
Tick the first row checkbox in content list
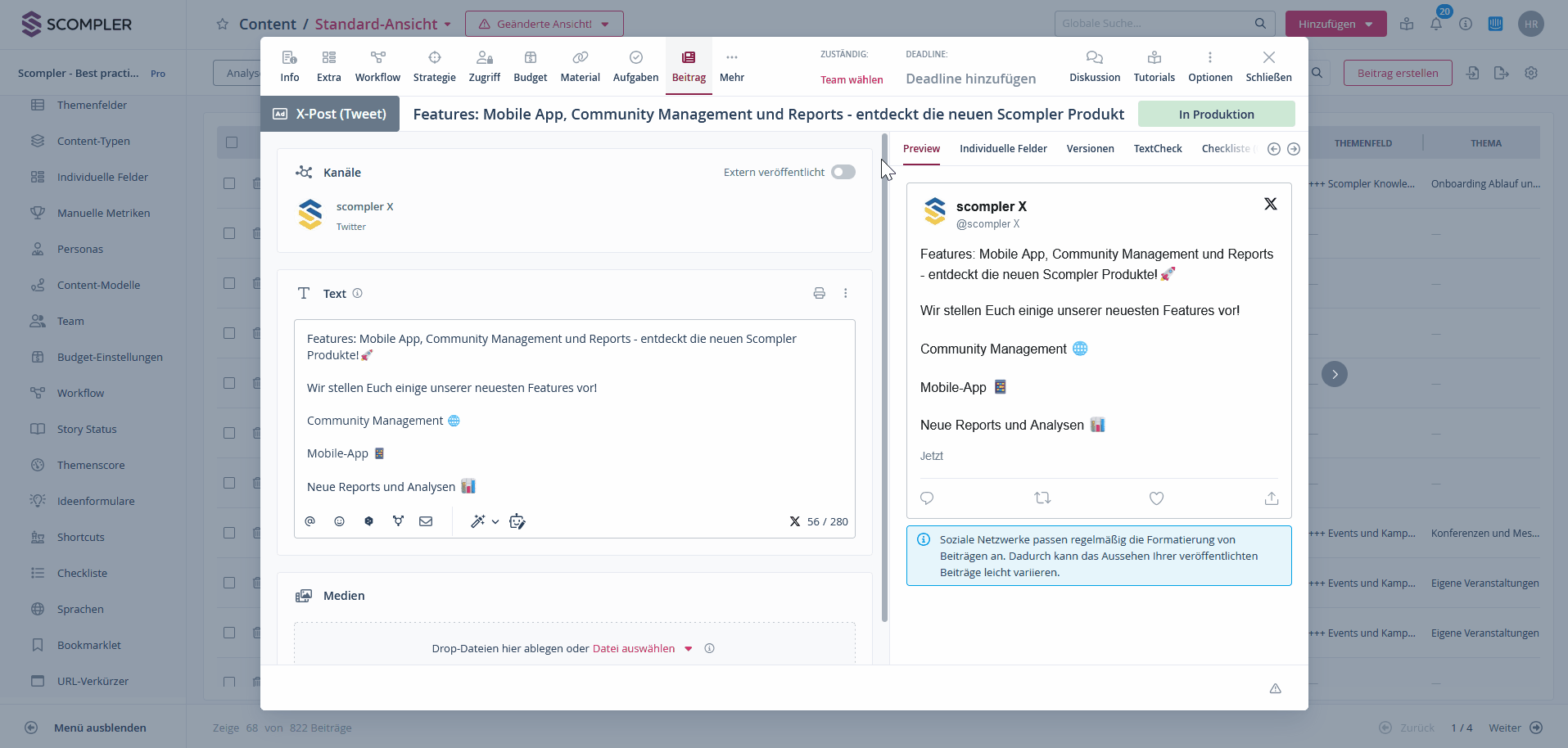[x=229, y=183]
